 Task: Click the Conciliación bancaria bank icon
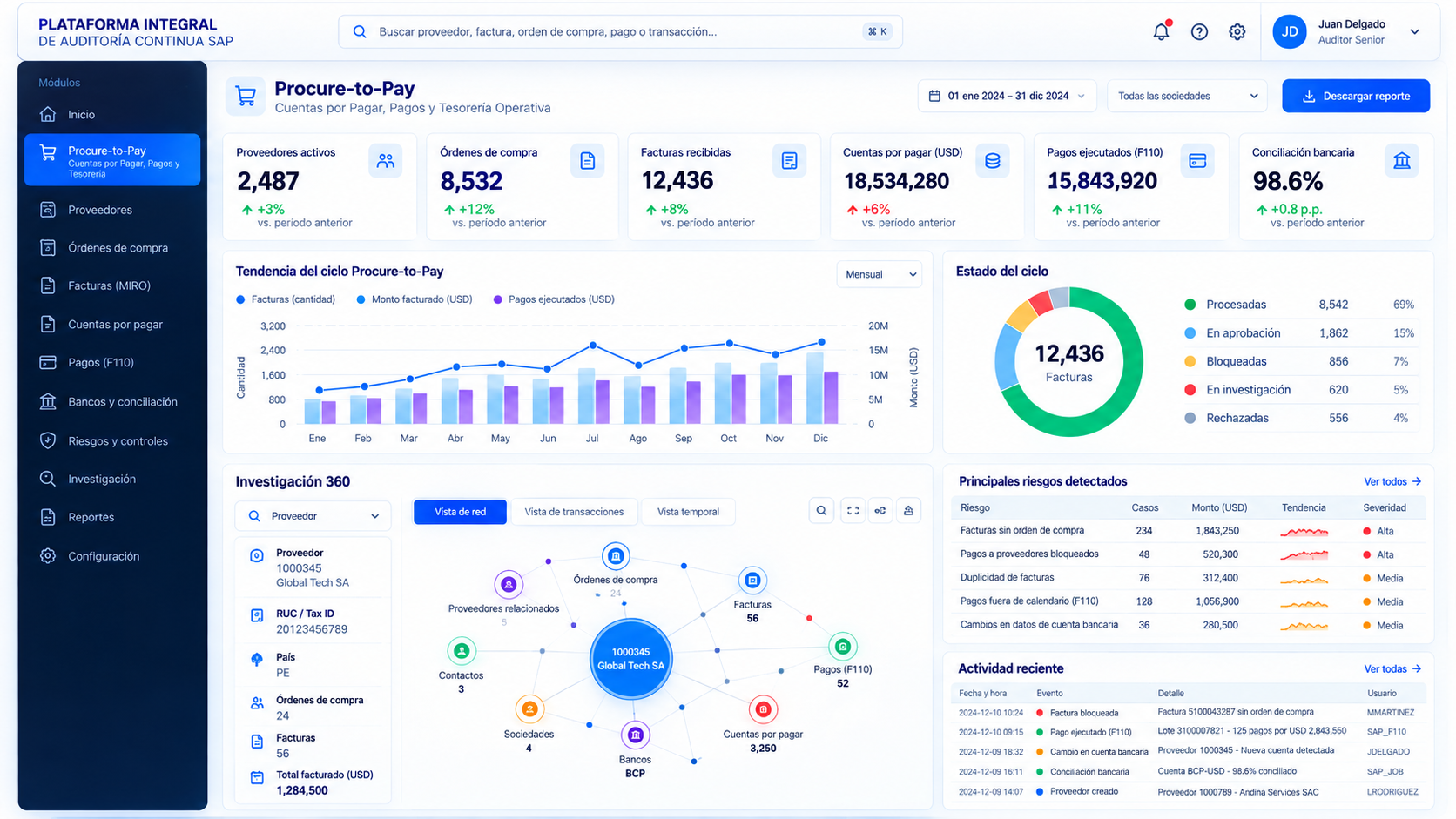(x=1402, y=161)
